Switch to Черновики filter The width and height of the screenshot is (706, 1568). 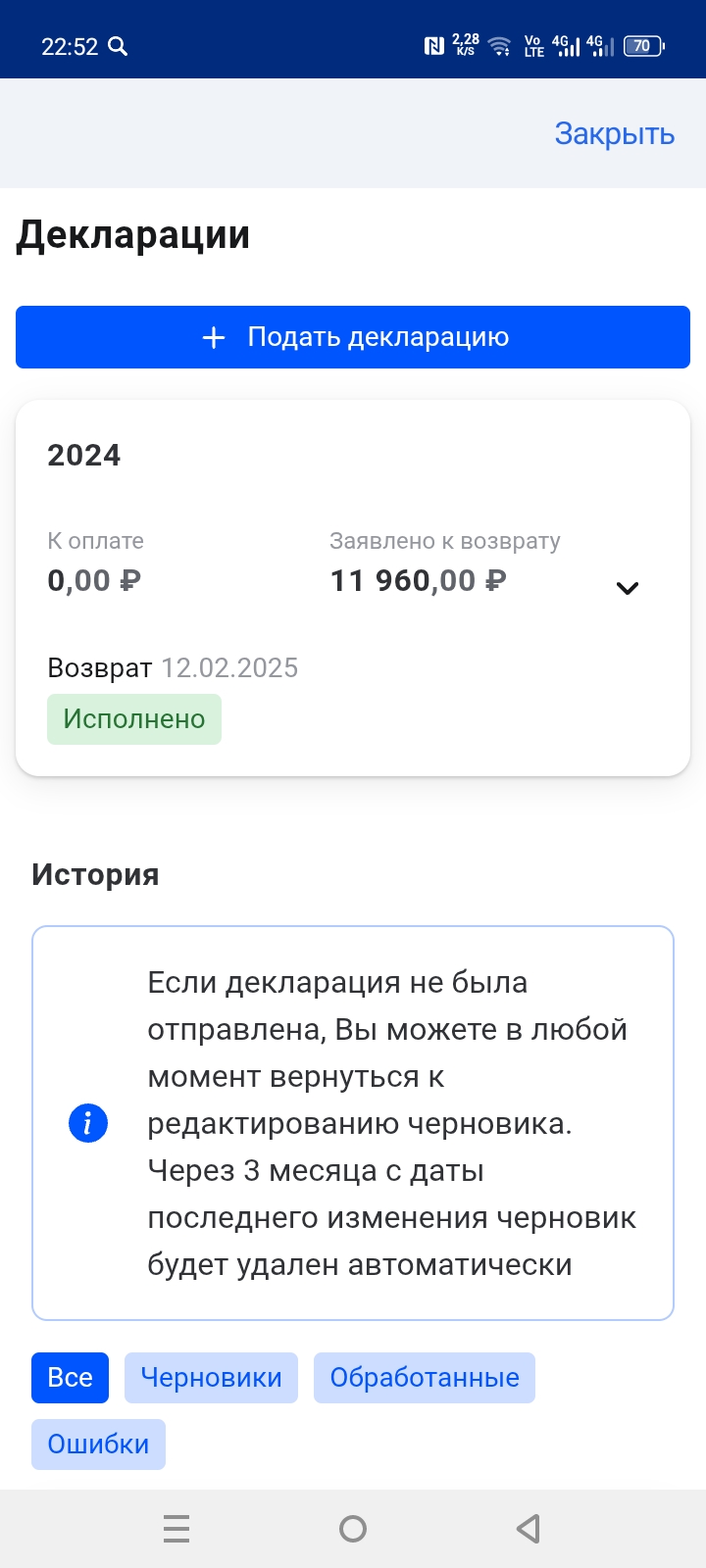[211, 1378]
